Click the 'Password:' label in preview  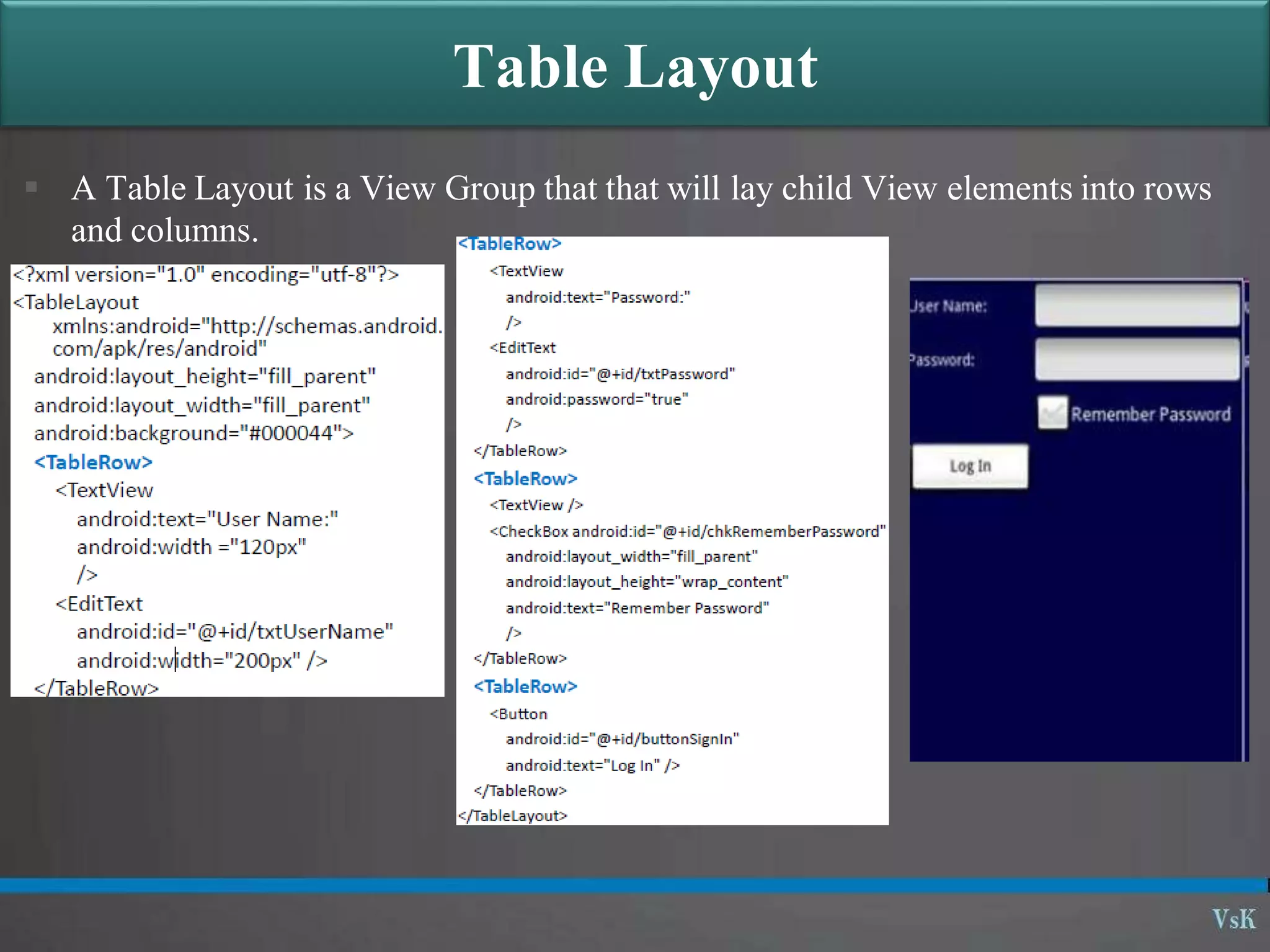click(x=943, y=360)
